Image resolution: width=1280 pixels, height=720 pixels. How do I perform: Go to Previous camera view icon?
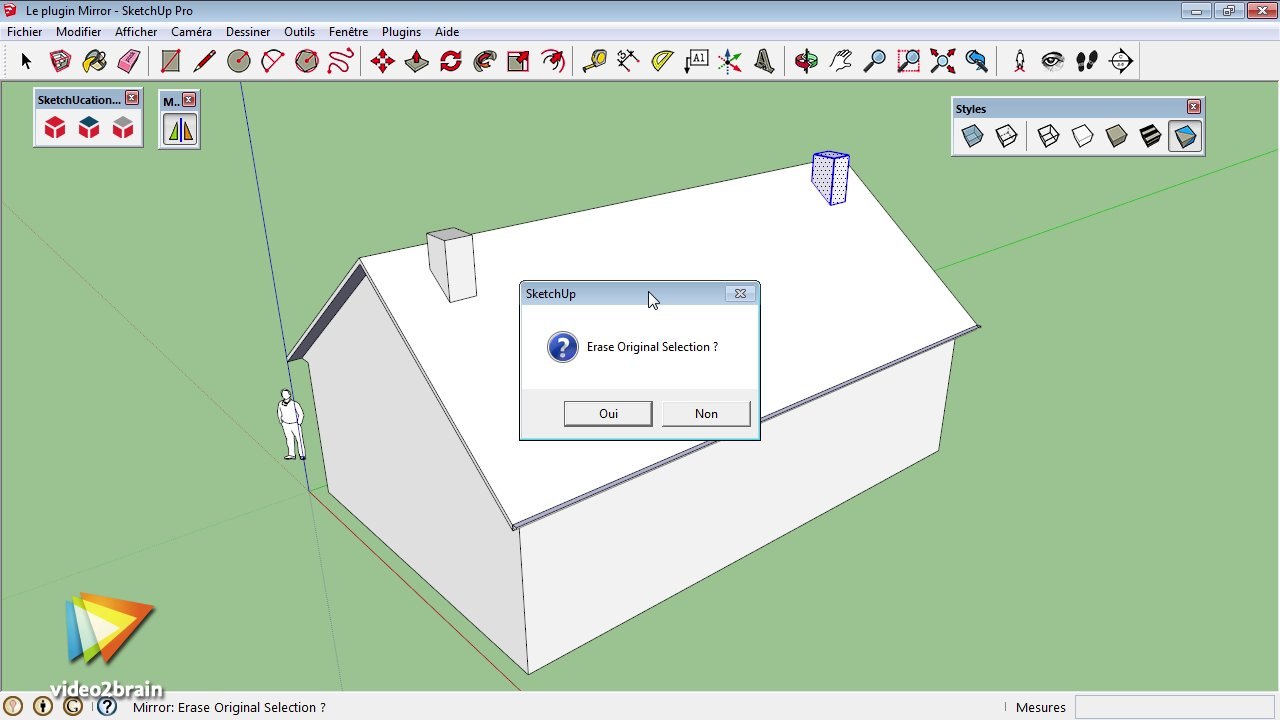(x=976, y=61)
